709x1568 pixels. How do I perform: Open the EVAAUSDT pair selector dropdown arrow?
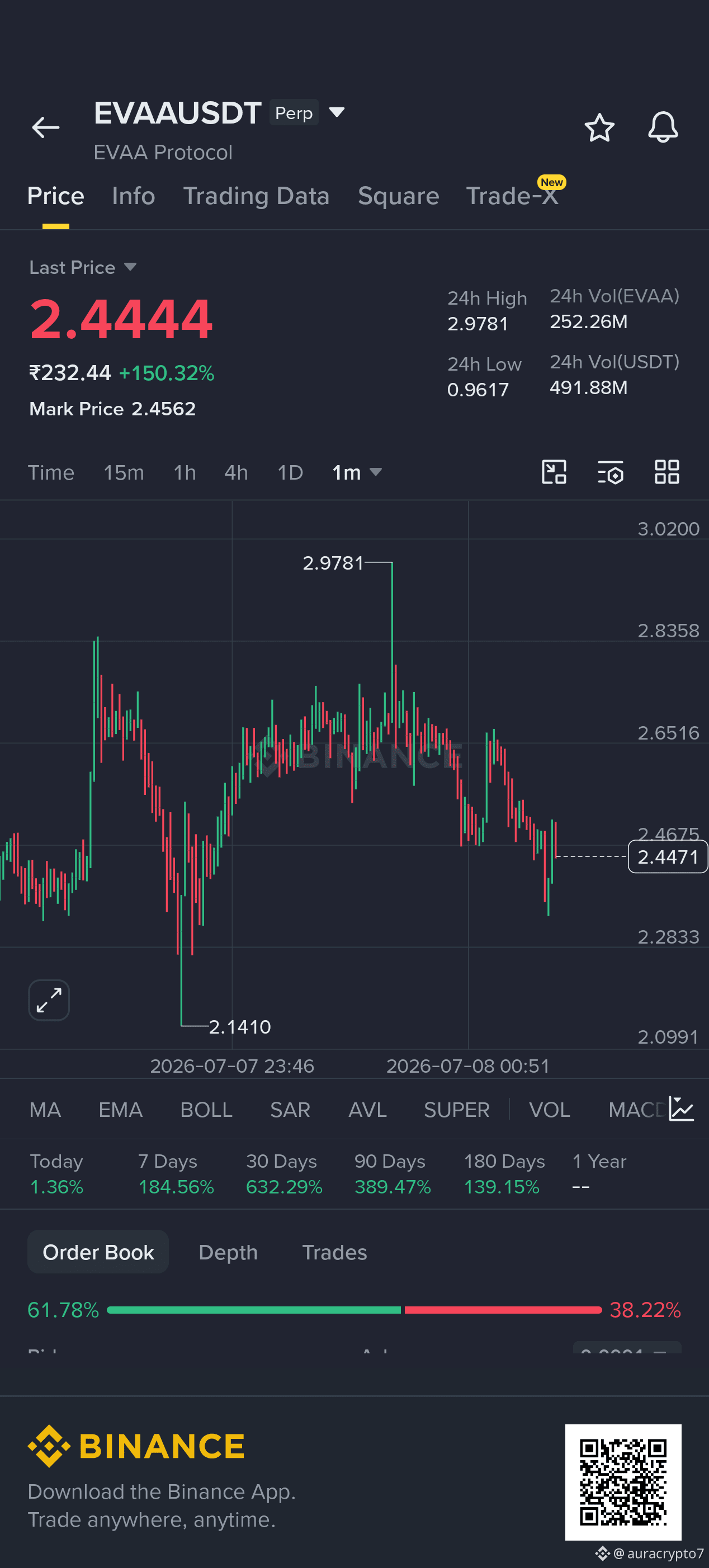tap(337, 112)
